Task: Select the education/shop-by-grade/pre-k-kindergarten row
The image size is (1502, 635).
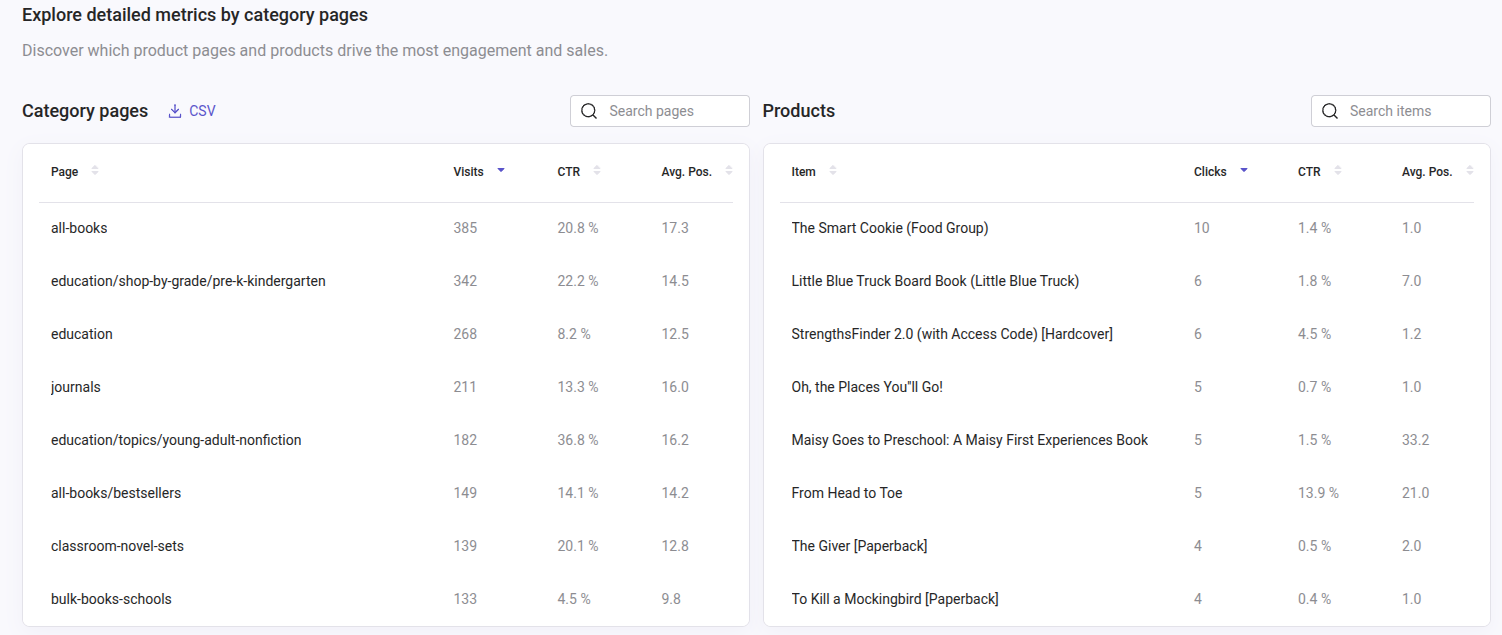Action: pyautogui.click(x=188, y=281)
